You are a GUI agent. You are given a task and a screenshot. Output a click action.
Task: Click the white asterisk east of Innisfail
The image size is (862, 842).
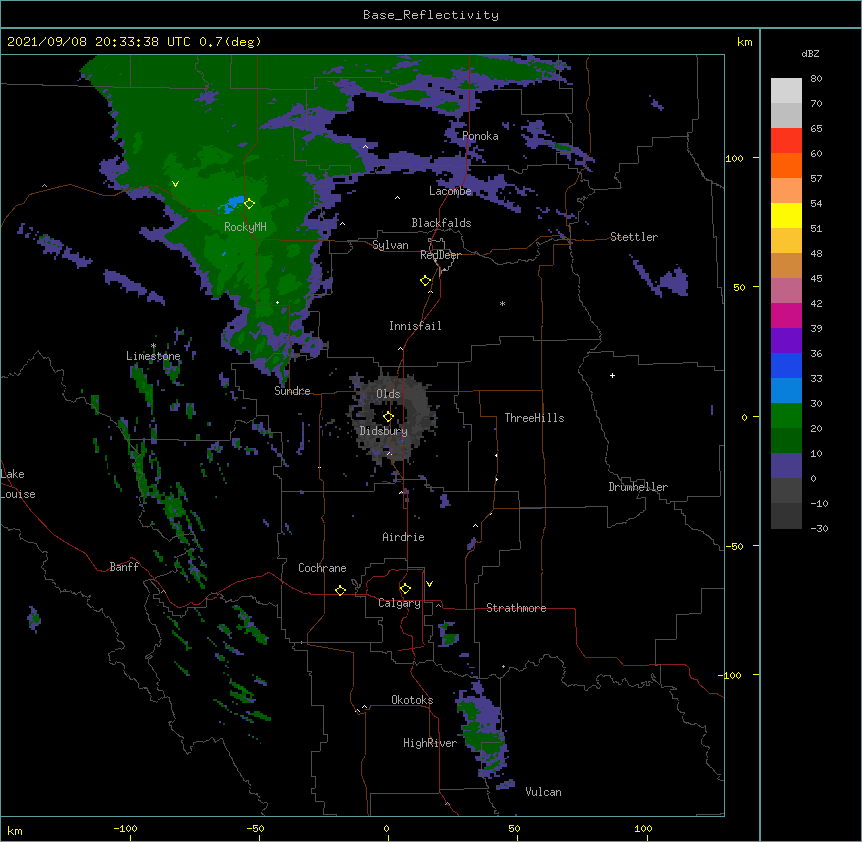click(x=502, y=304)
